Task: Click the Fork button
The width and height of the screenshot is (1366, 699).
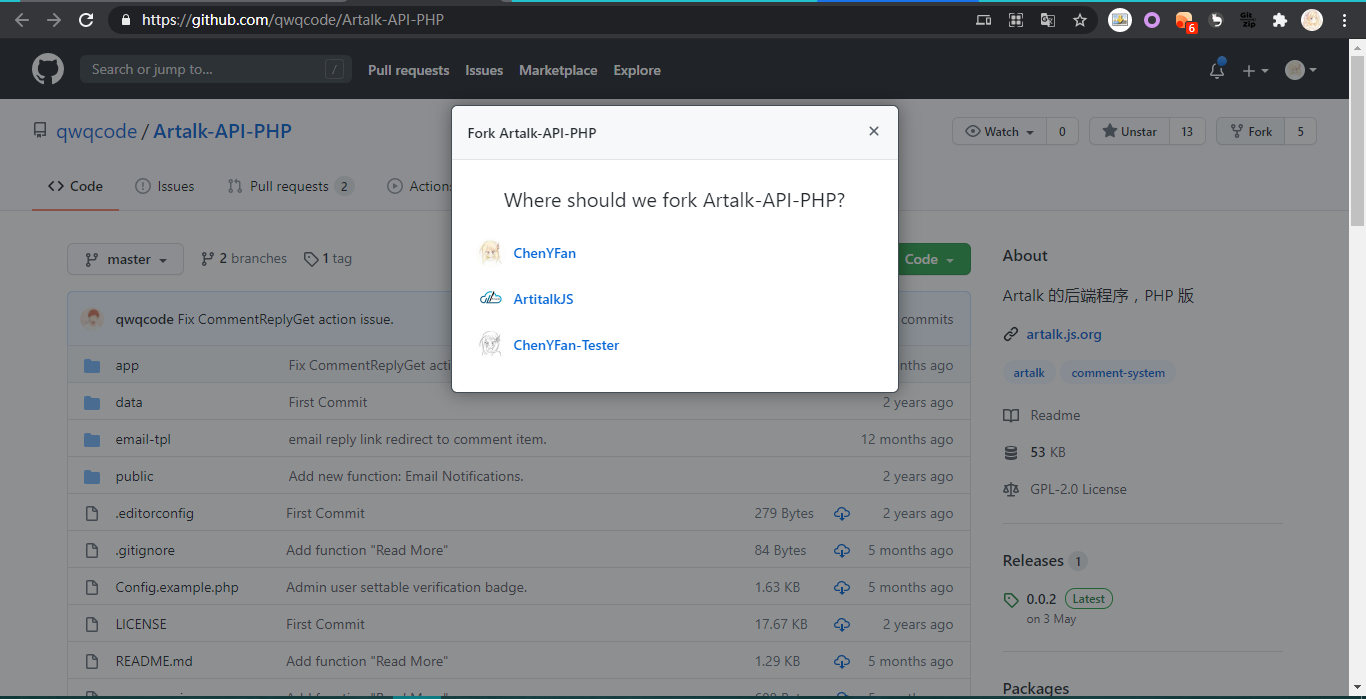Action: pyautogui.click(x=1251, y=131)
